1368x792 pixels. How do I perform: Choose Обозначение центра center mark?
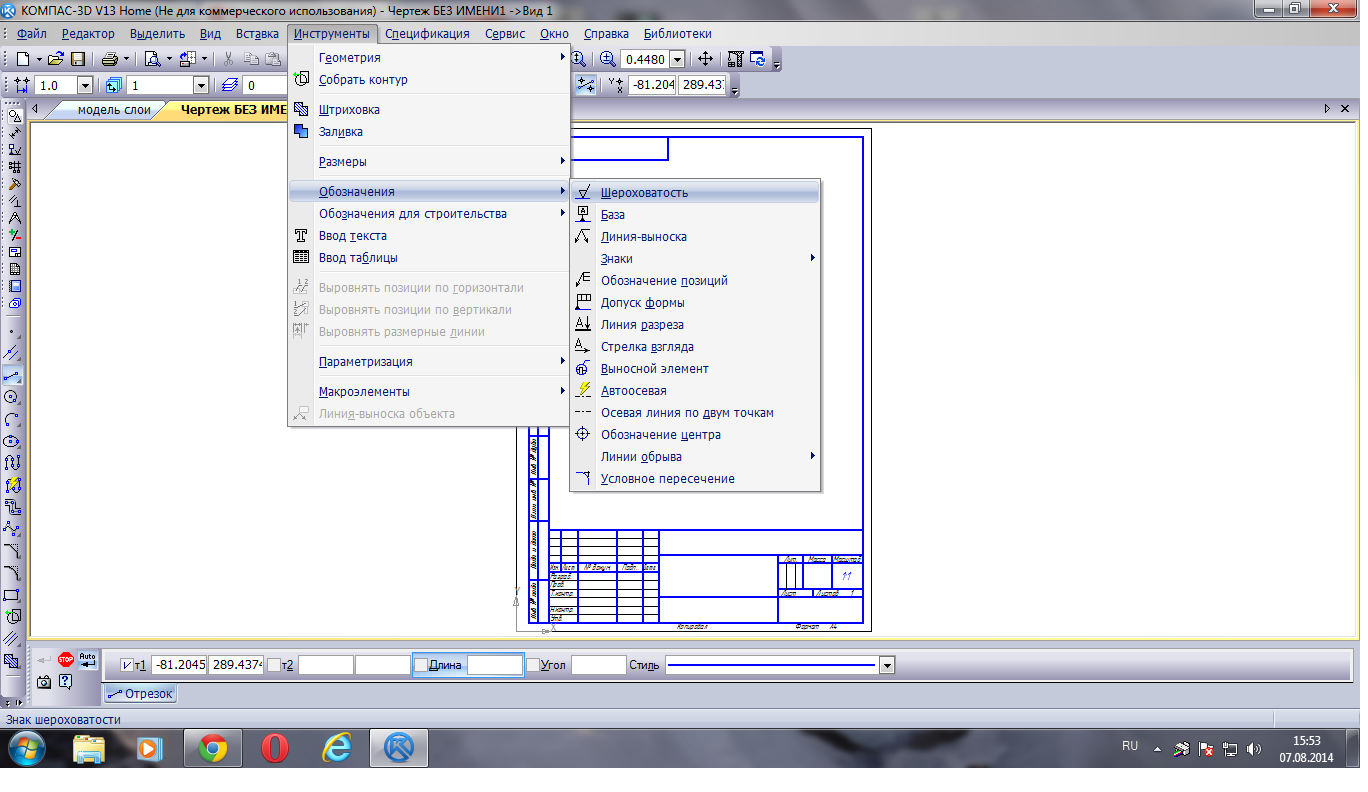point(695,435)
